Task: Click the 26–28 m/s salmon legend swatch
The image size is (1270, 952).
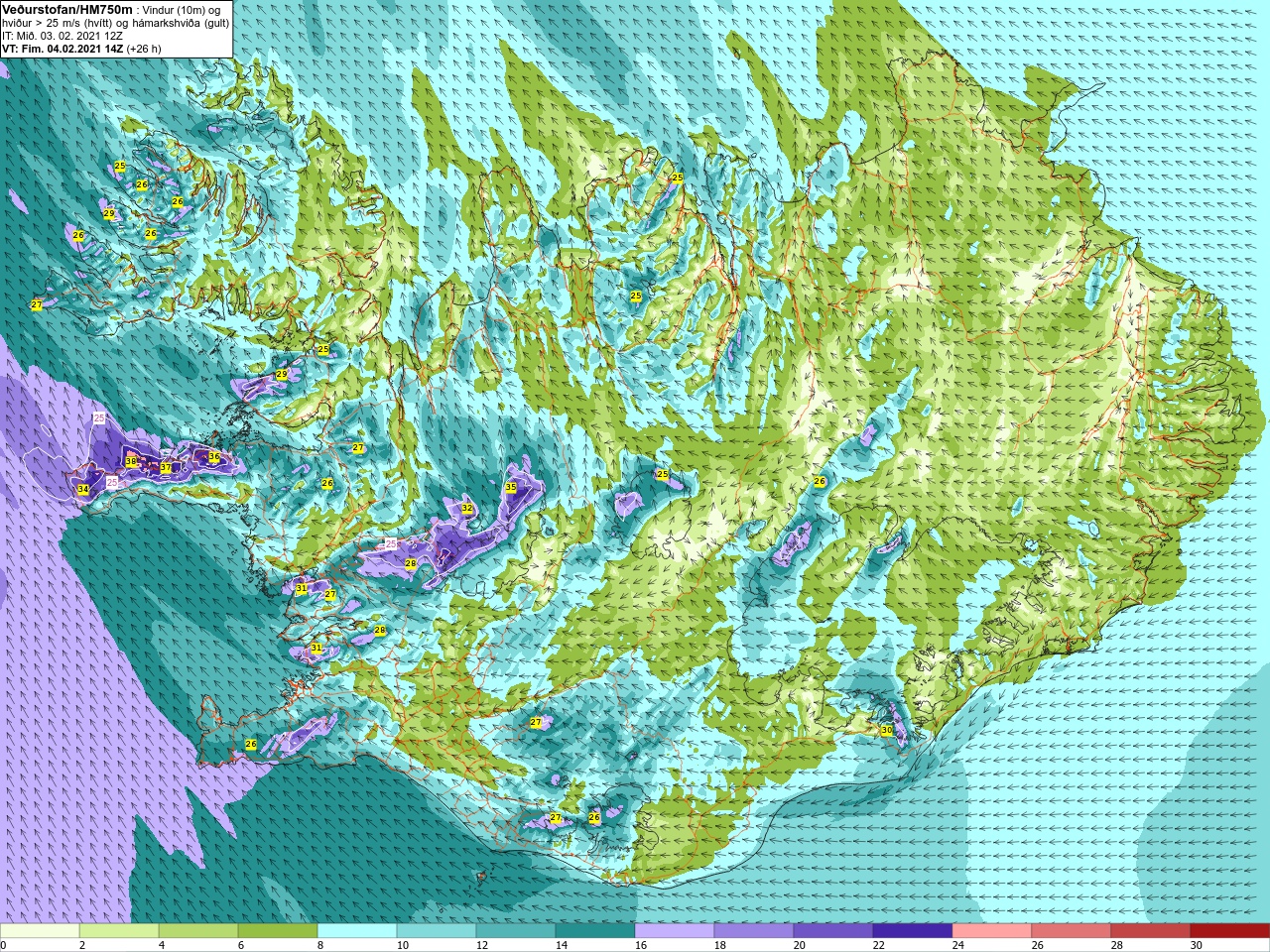Action: (x=1072, y=931)
